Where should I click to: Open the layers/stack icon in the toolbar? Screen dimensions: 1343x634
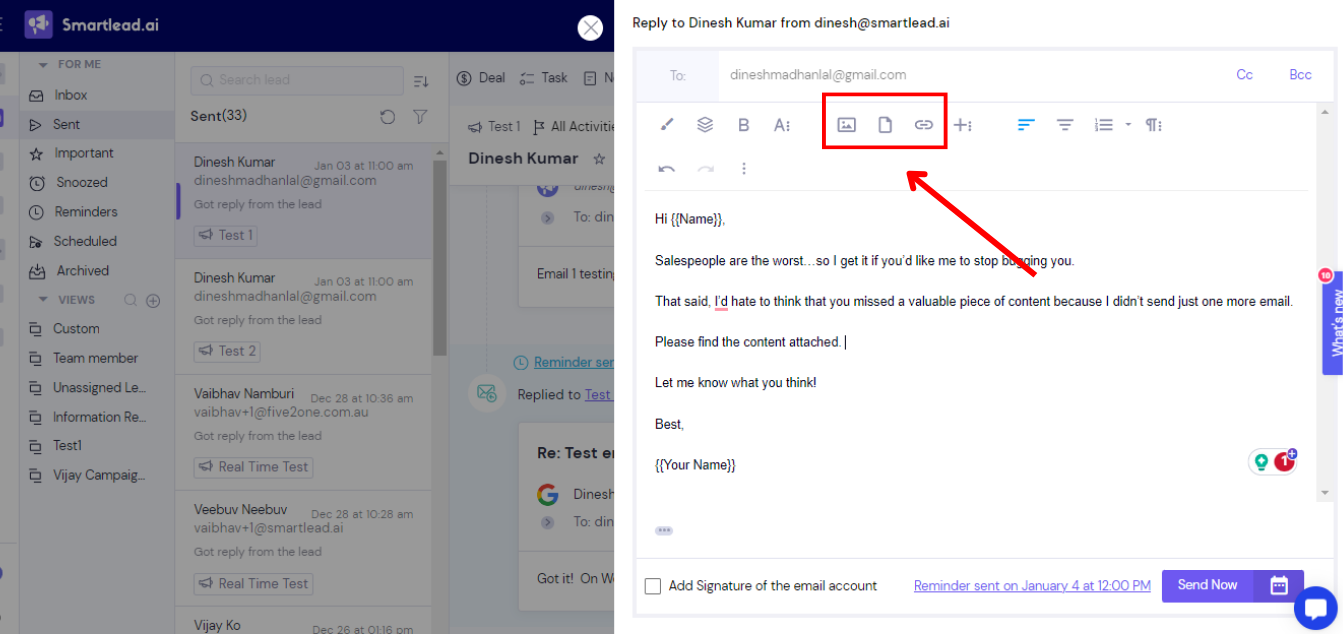point(705,124)
